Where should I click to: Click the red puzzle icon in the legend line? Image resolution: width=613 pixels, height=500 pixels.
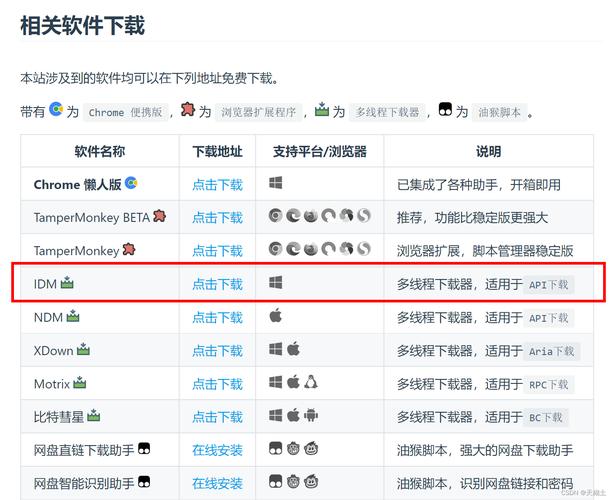point(188,109)
